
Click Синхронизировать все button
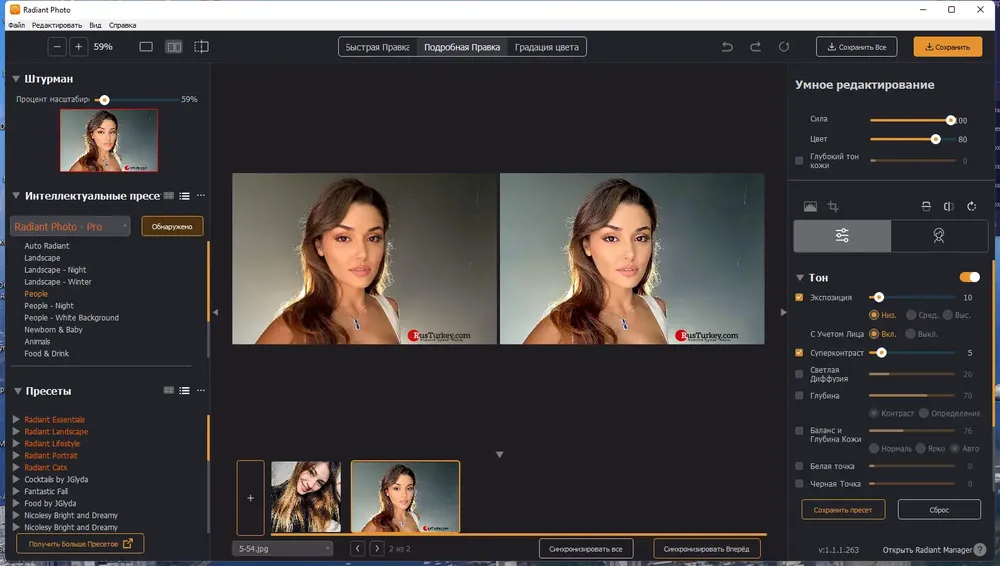585,549
